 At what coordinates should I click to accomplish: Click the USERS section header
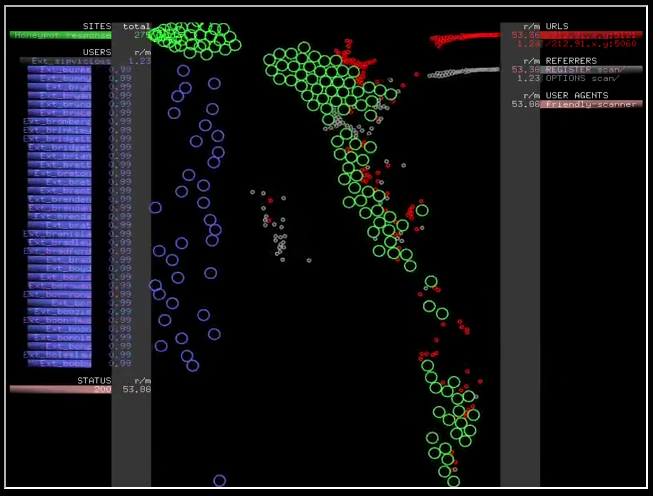pos(96,51)
